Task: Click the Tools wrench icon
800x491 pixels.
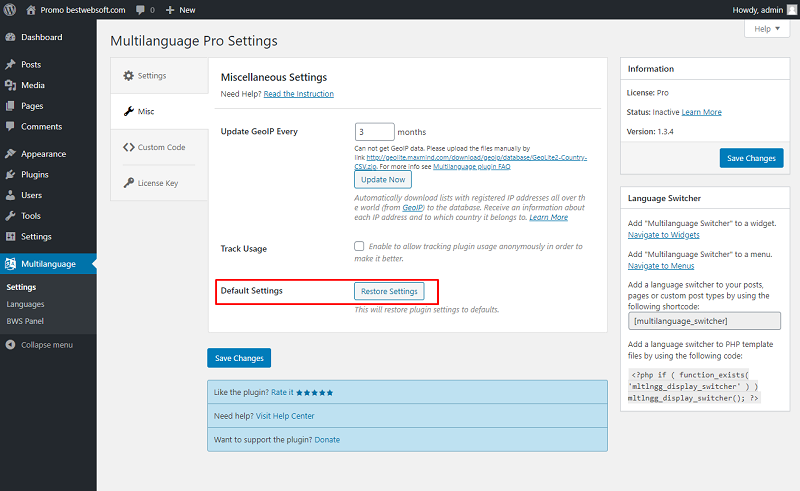Action: [10, 216]
